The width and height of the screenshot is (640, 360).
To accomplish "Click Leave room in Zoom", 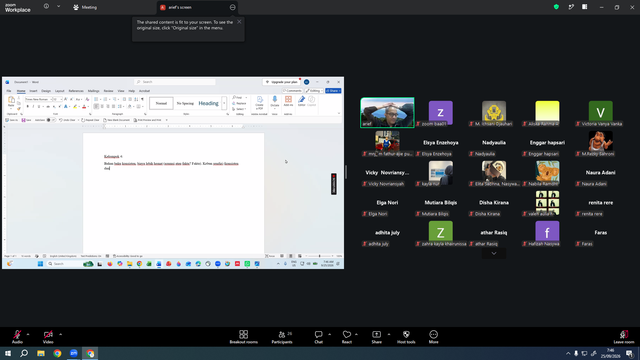I will (624, 337).
